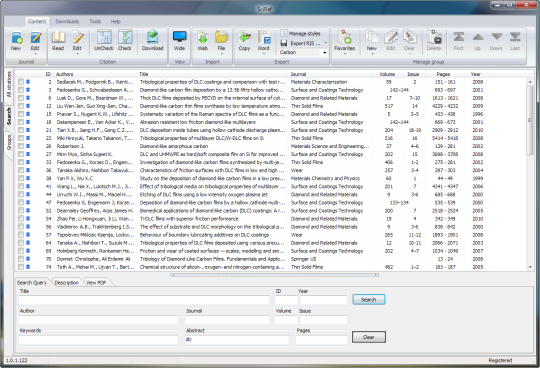540x368 pixels.
Task: Click the Edit journal icon
Action: (35, 38)
